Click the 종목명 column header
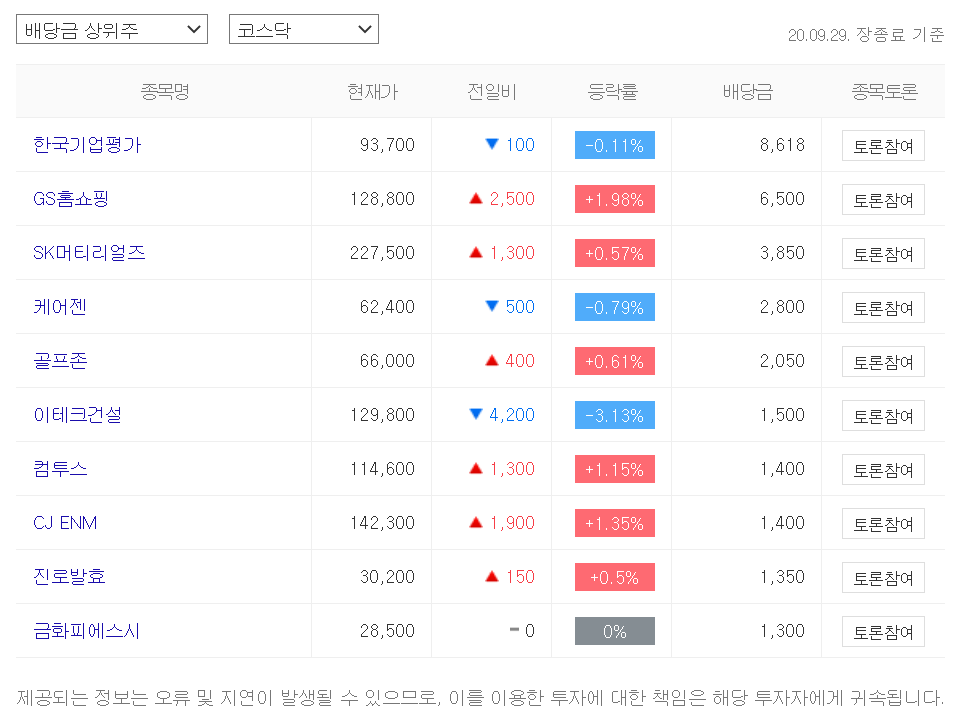 [164, 91]
